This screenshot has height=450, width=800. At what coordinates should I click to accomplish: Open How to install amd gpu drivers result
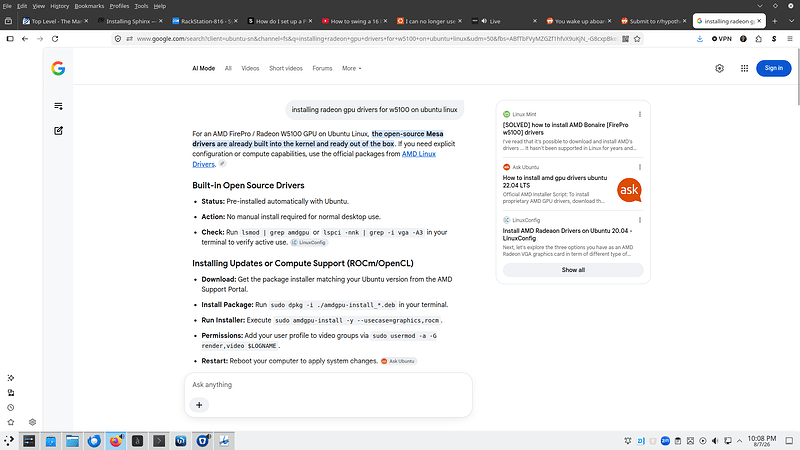(555, 182)
